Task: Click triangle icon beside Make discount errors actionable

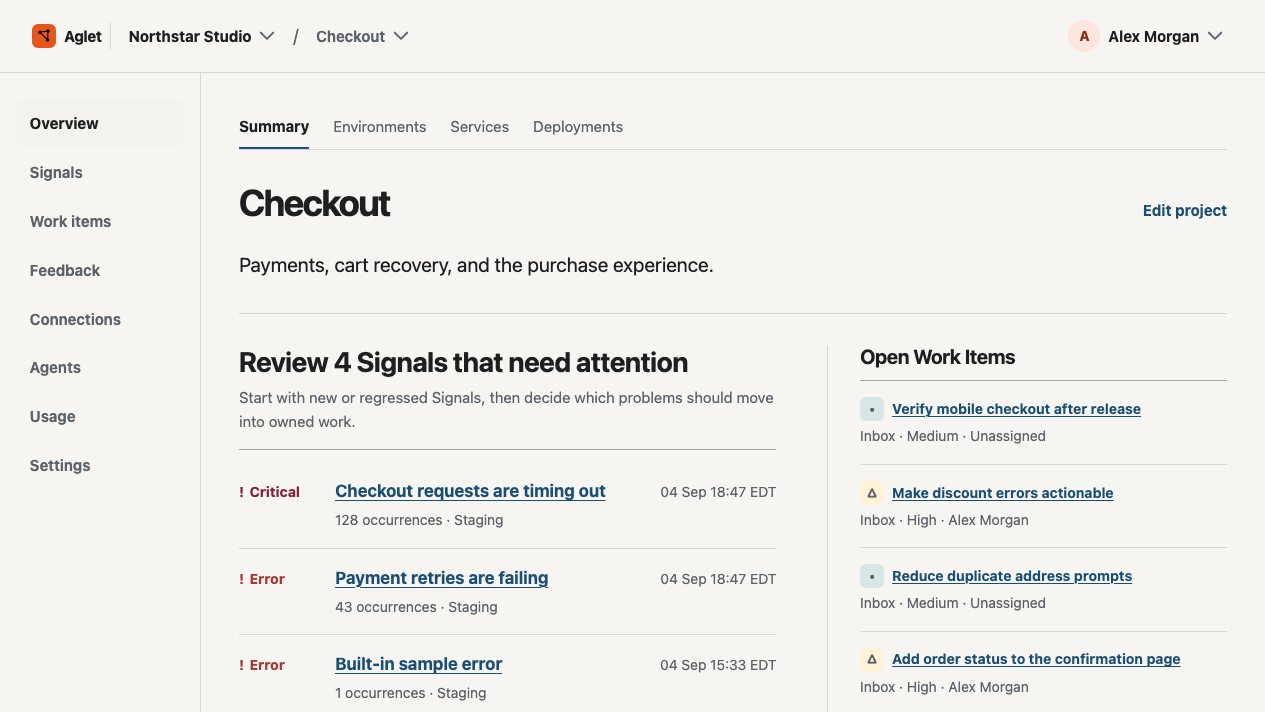Action: tap(872, 493)
